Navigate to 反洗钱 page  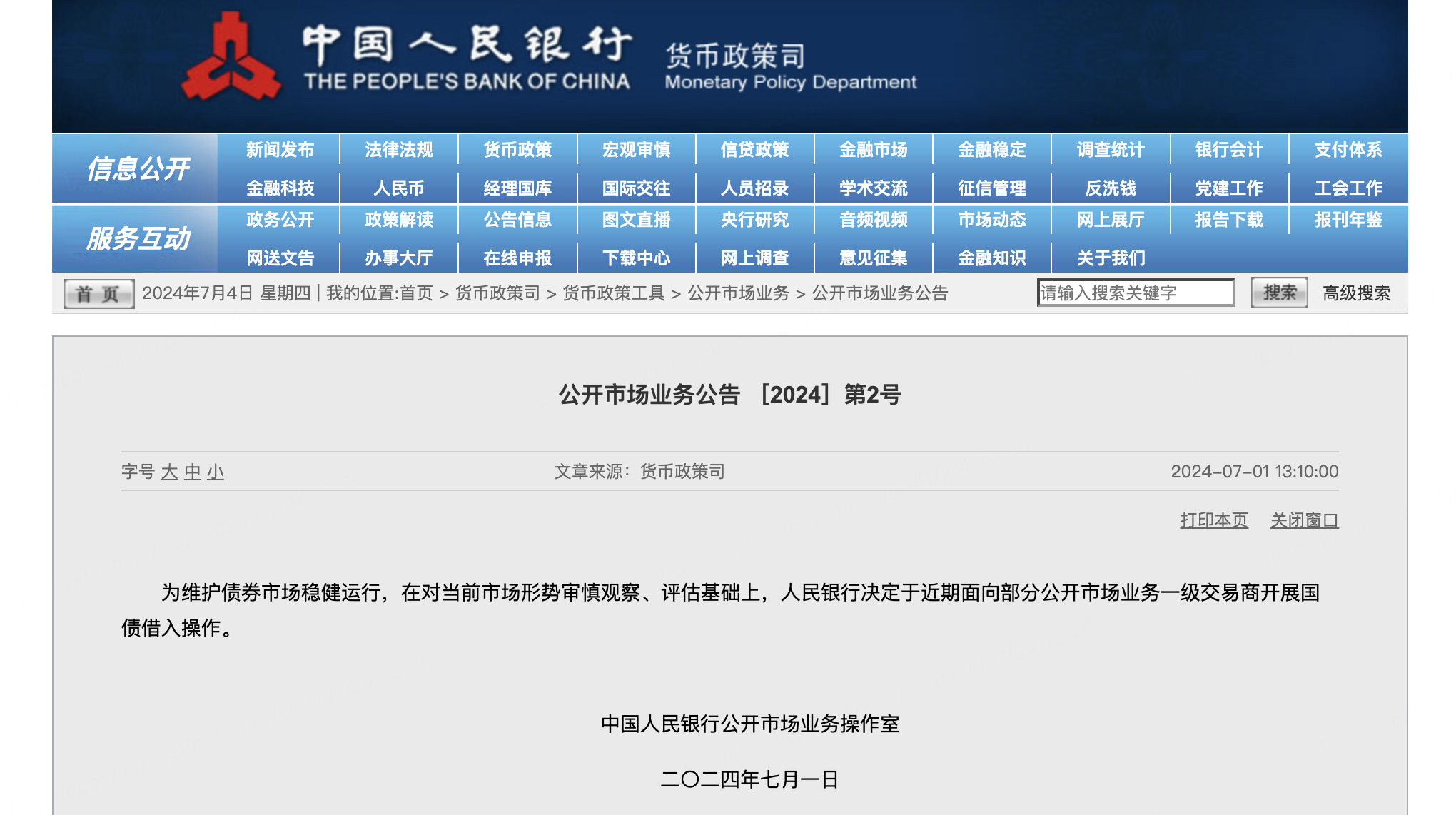[x=1111, y=188]
